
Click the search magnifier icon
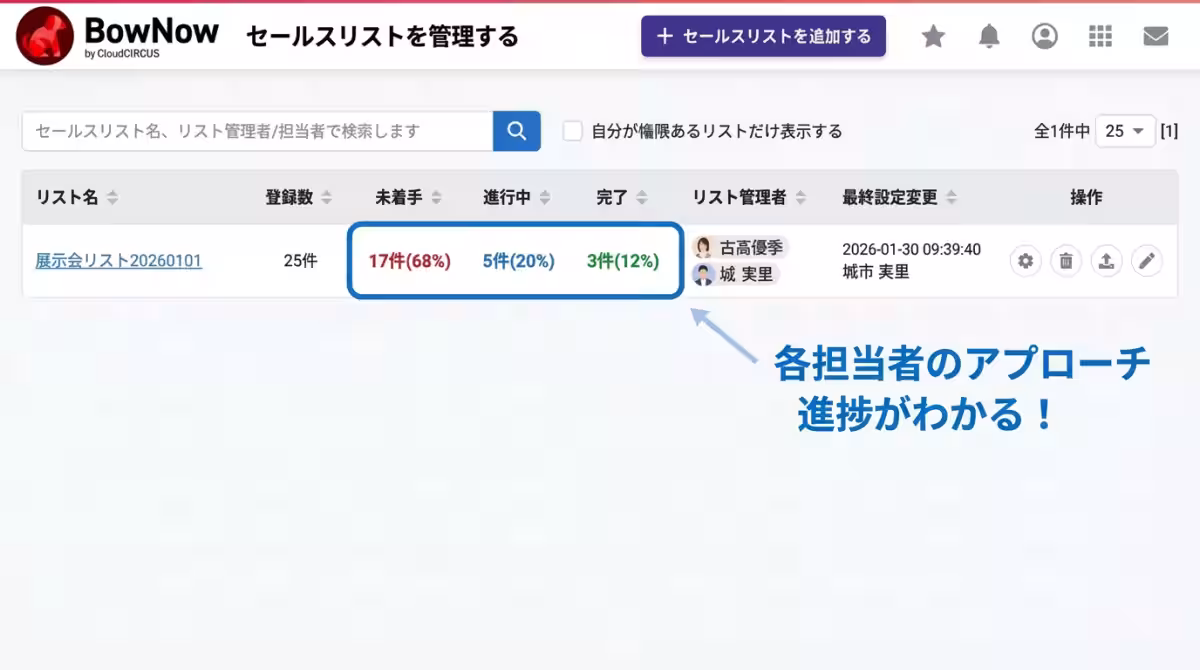pyautogui.click(x=516, y=131)
